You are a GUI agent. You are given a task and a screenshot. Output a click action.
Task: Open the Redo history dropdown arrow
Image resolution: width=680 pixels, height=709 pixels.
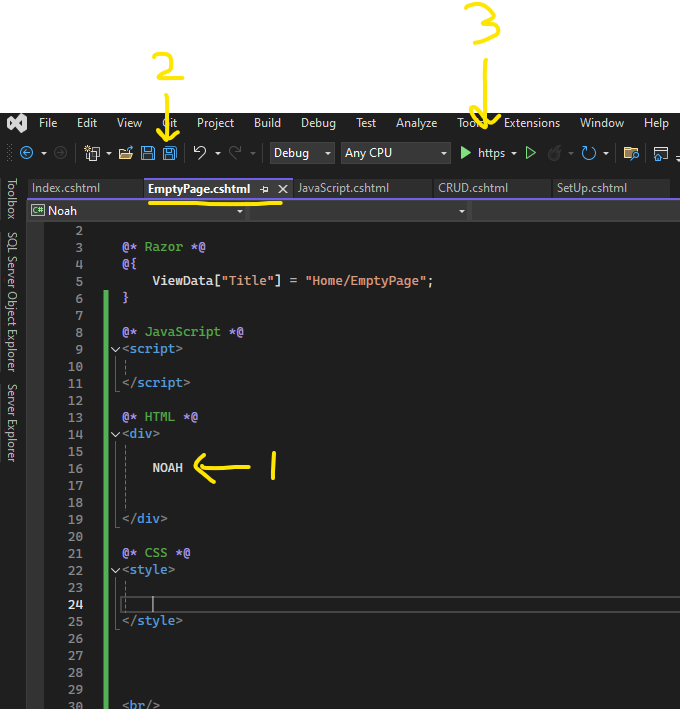tap(253, 154)
